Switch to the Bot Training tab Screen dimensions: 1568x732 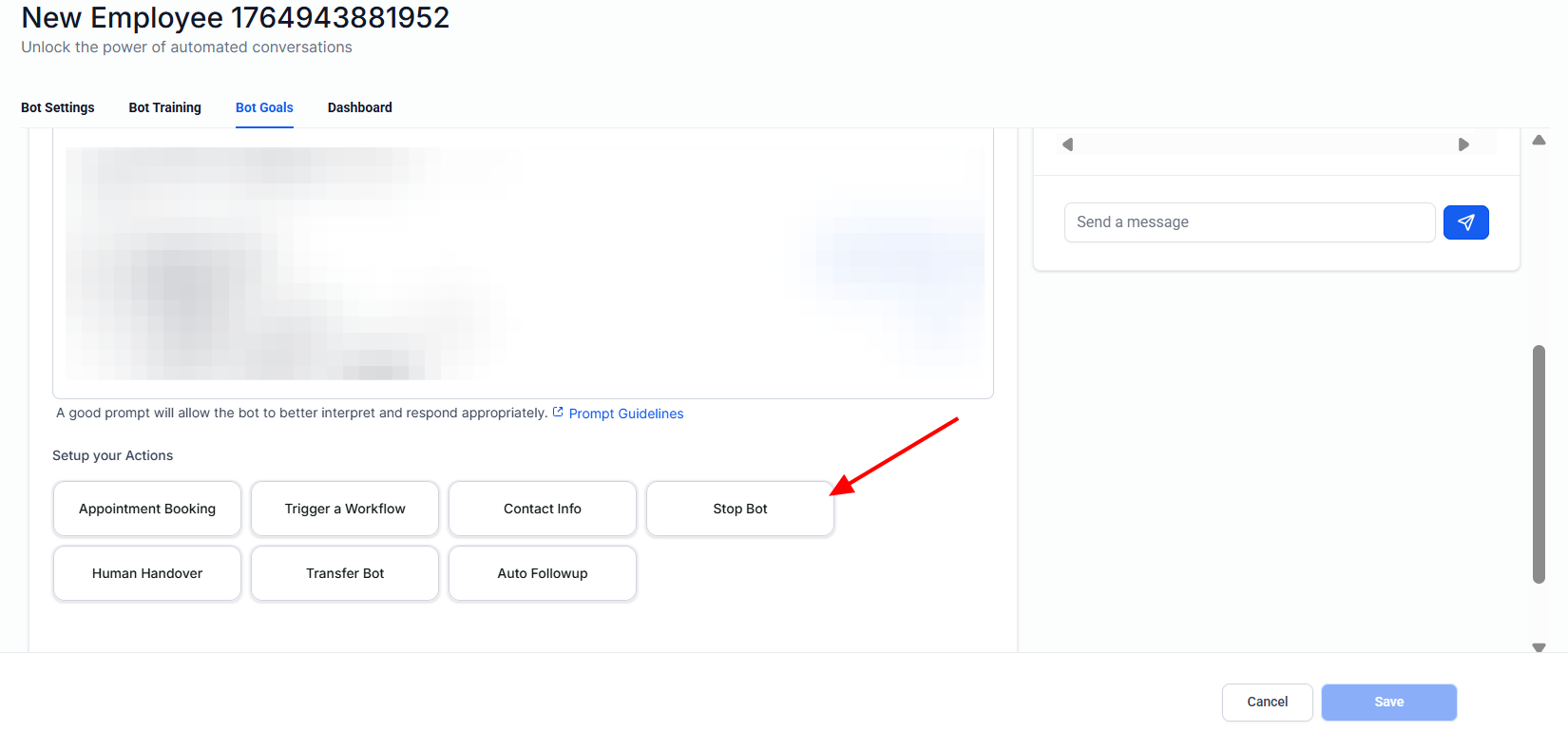[x=165, y=107]
